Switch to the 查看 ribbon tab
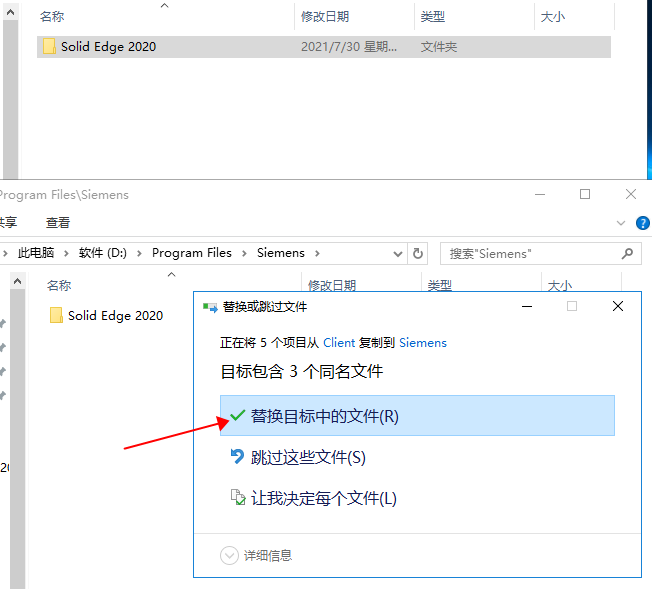Image resolution: width=652 pixels, height=589 pixels. pos(58,222)
